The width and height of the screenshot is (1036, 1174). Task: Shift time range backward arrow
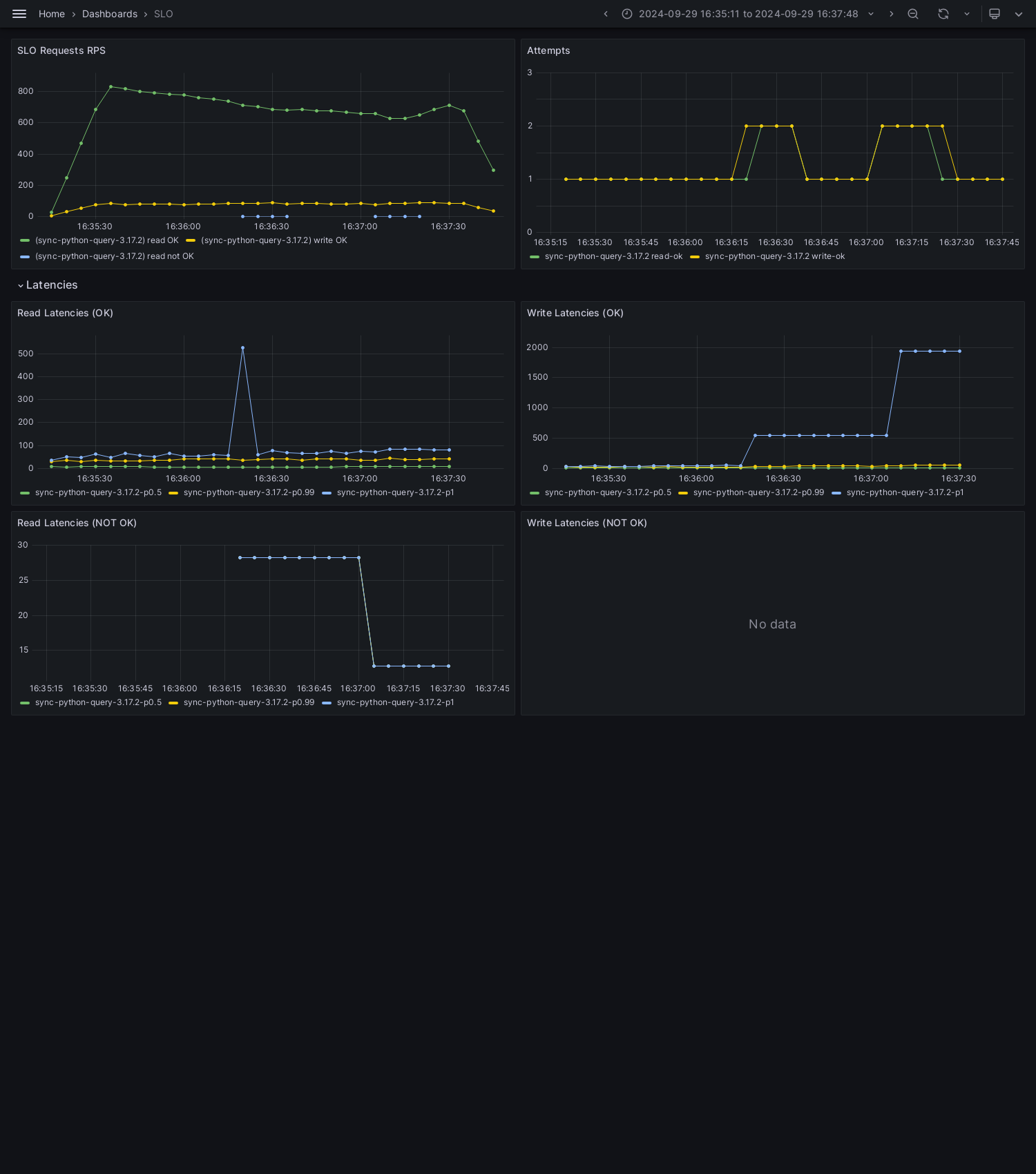point(606,14)
